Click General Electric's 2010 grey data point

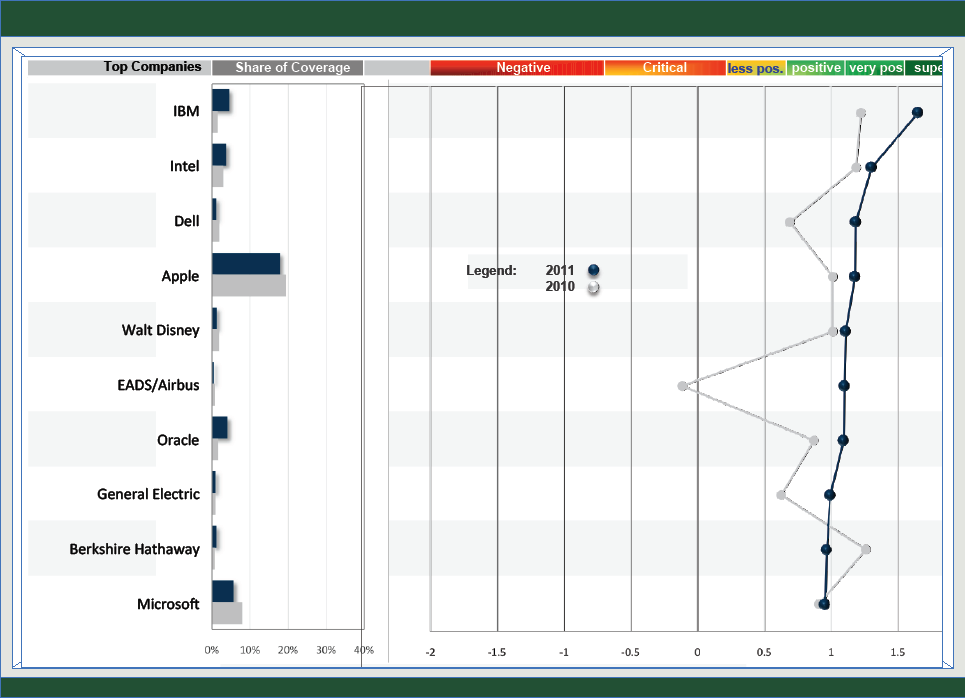(x=781, y=495)
